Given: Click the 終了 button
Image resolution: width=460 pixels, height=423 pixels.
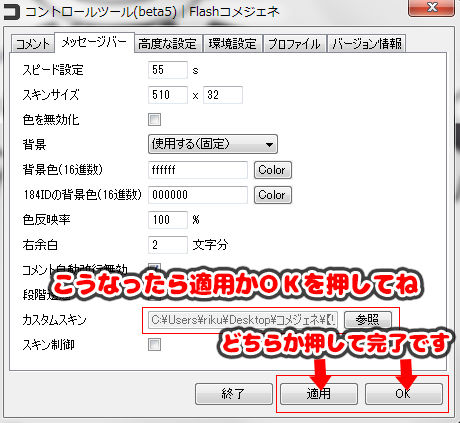Looking at the screenshot, I should pos(234,394).
